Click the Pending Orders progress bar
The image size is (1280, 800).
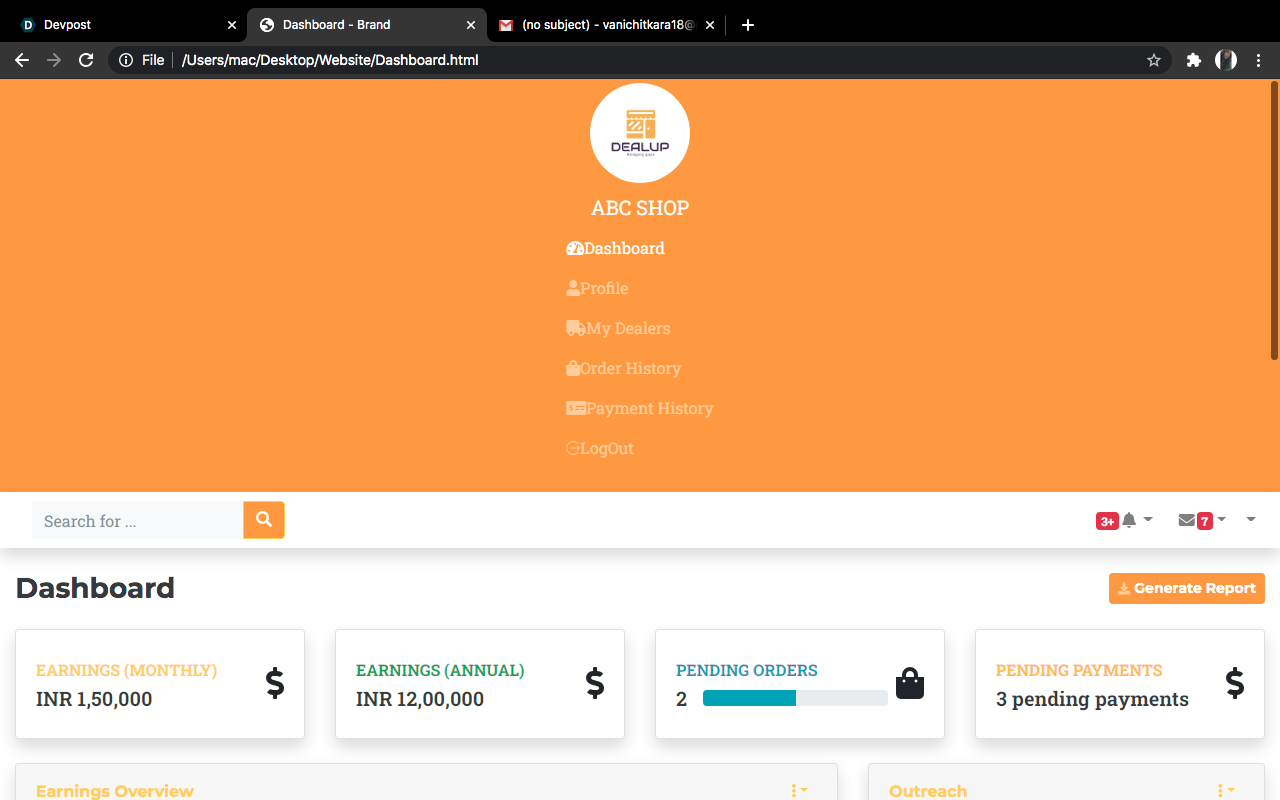point(795,698)
